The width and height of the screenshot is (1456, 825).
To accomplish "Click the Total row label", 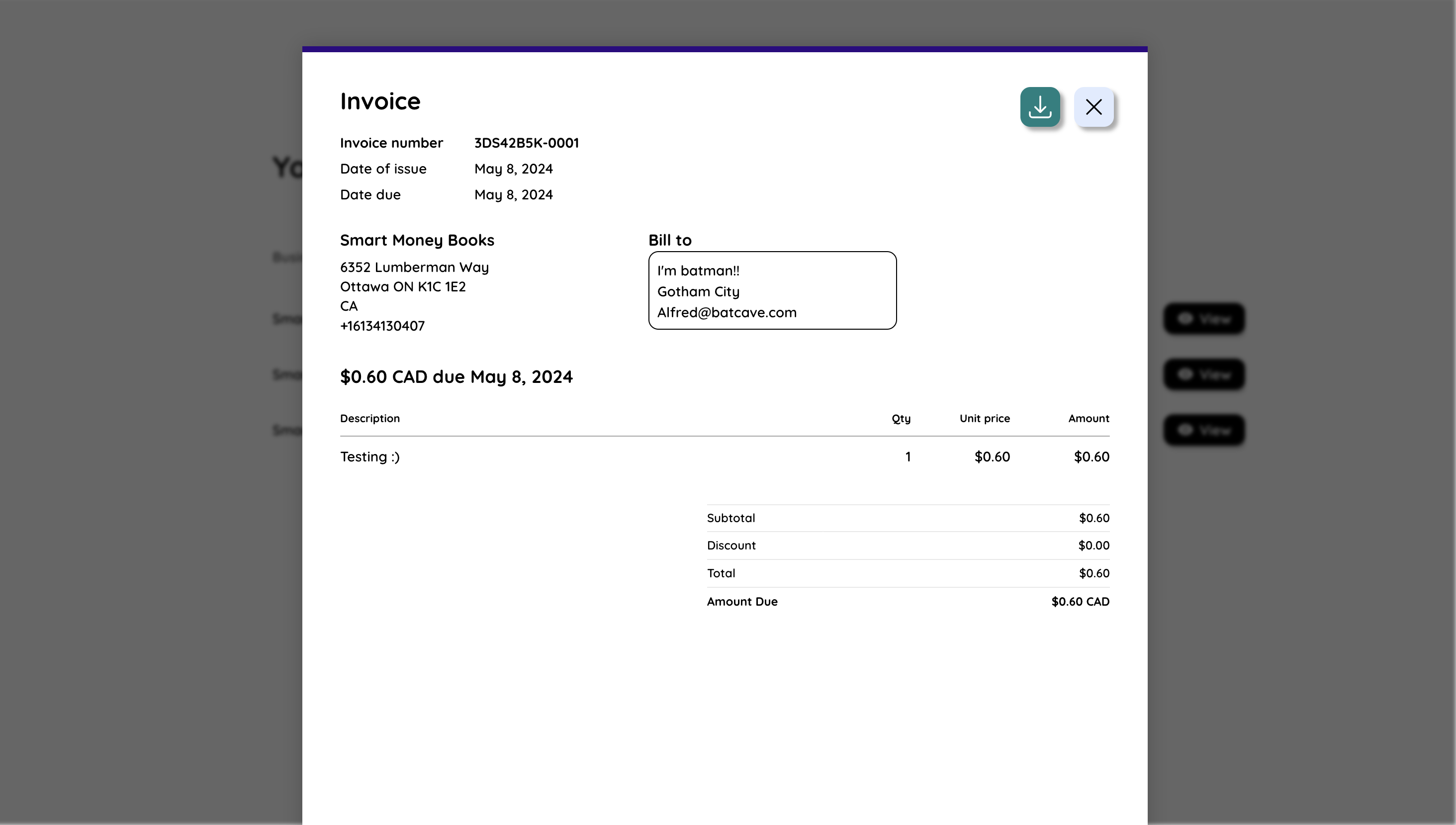I will tap(721, 573).
